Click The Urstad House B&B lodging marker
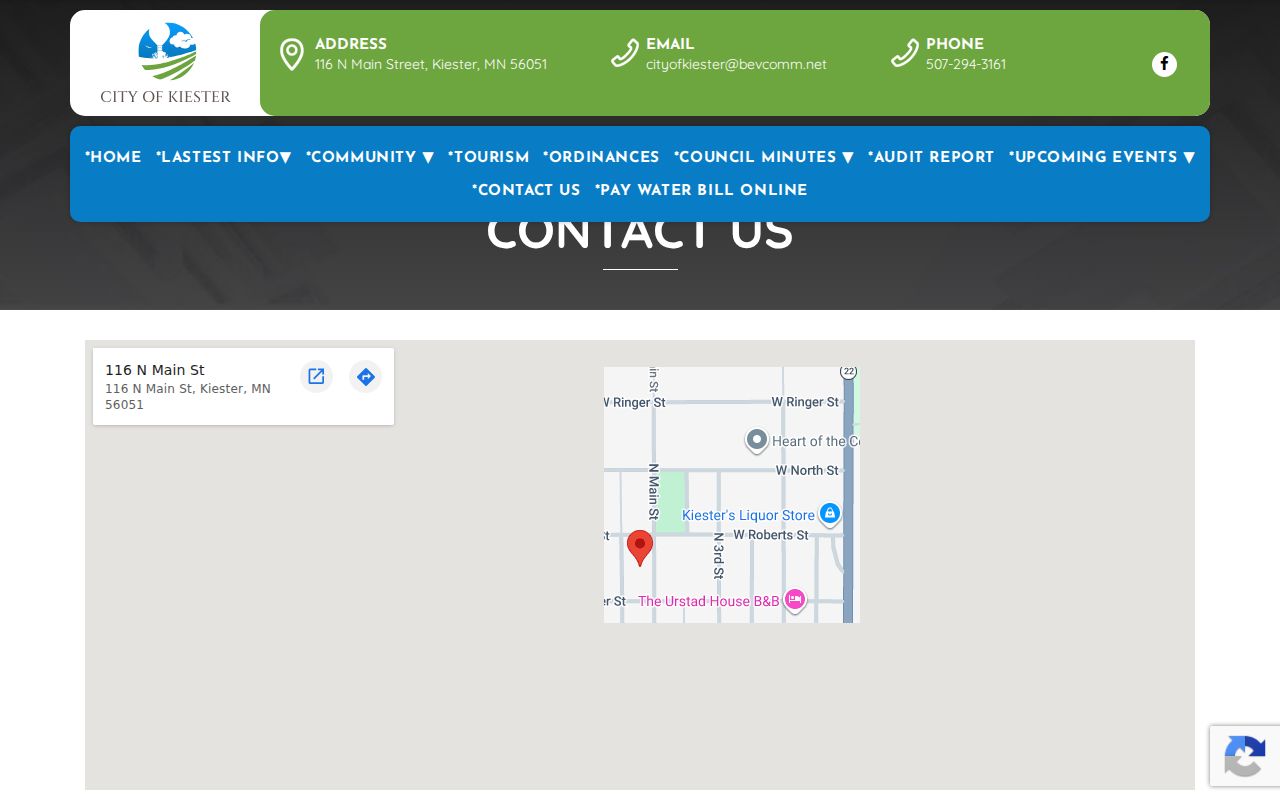Screen dimensions: 1280x800 [x=795, y=600]
